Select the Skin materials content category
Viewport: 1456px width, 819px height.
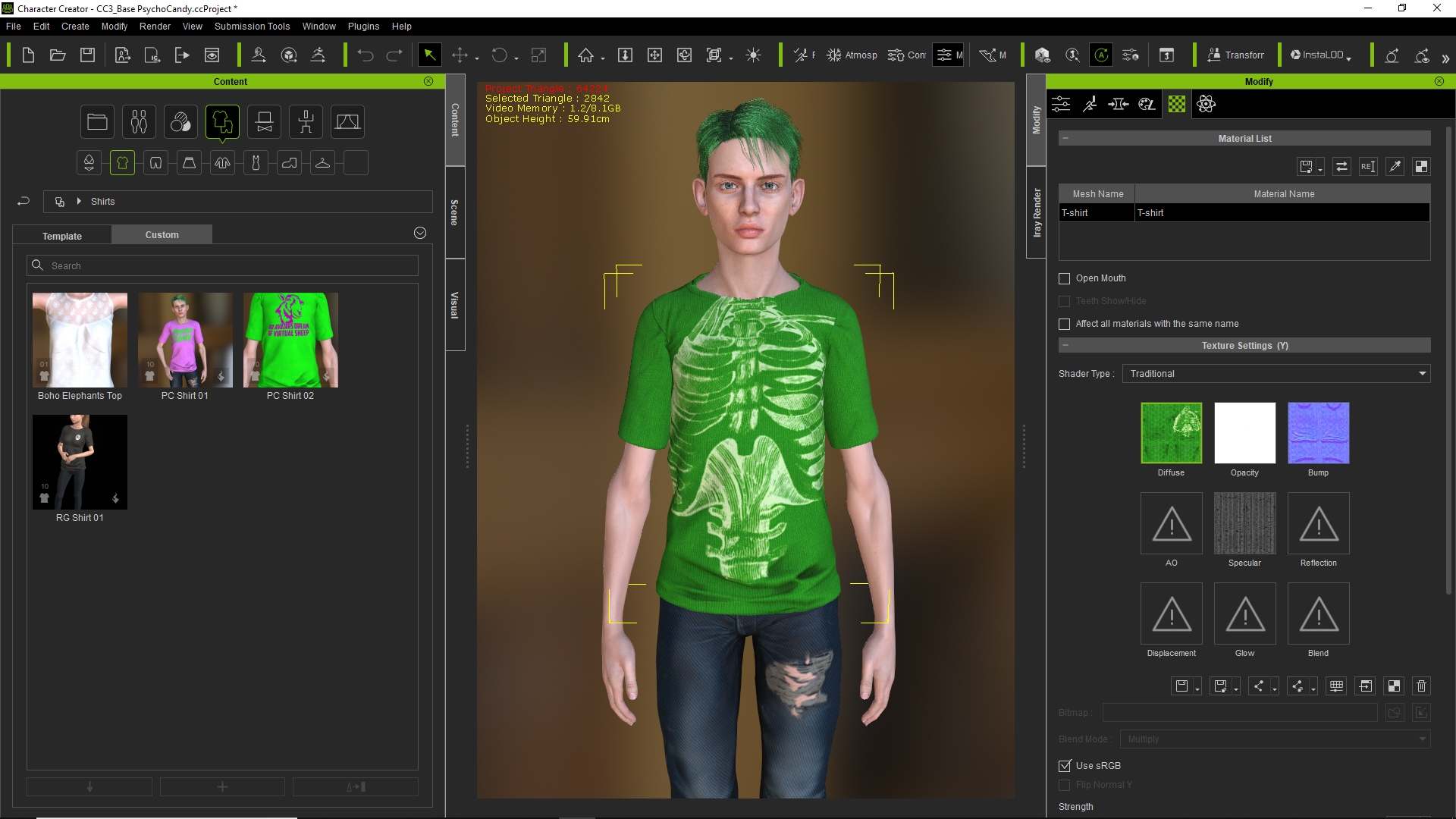(x=180, y=122)
